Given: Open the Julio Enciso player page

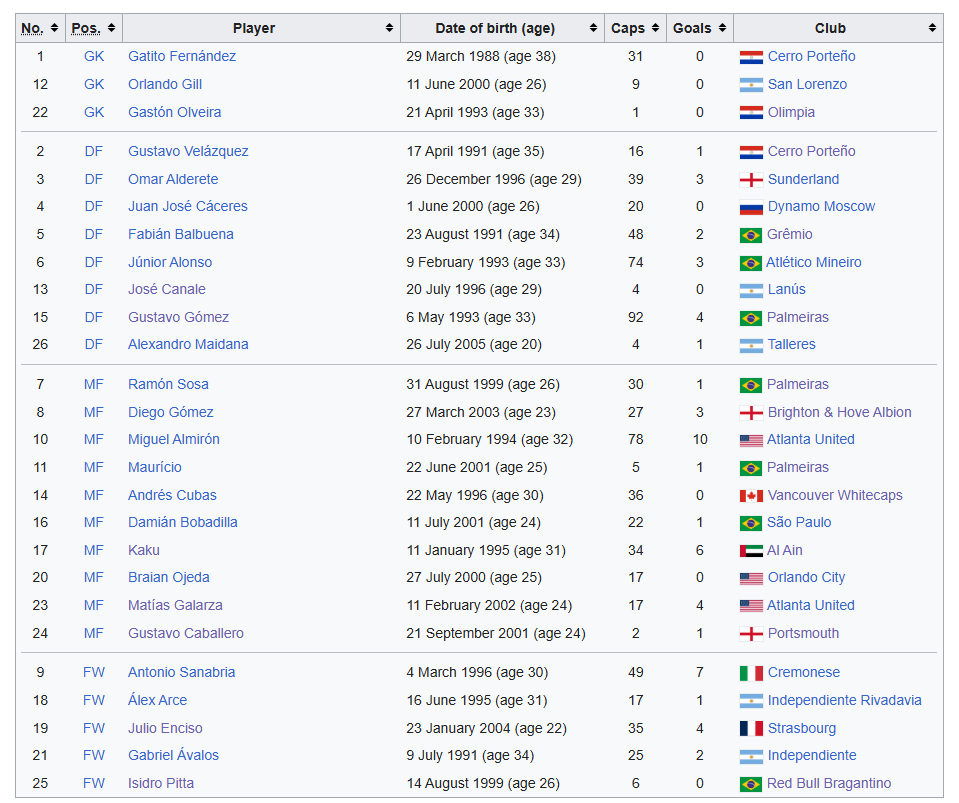Looking at the screenshot, I should [x=165, y=728].
